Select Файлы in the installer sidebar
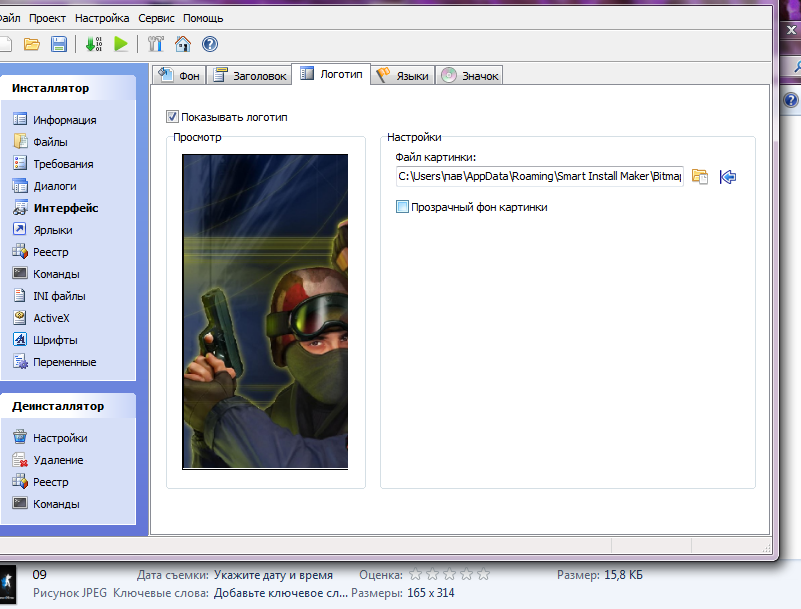The image size is (801, 609). [x=41, y=142]
